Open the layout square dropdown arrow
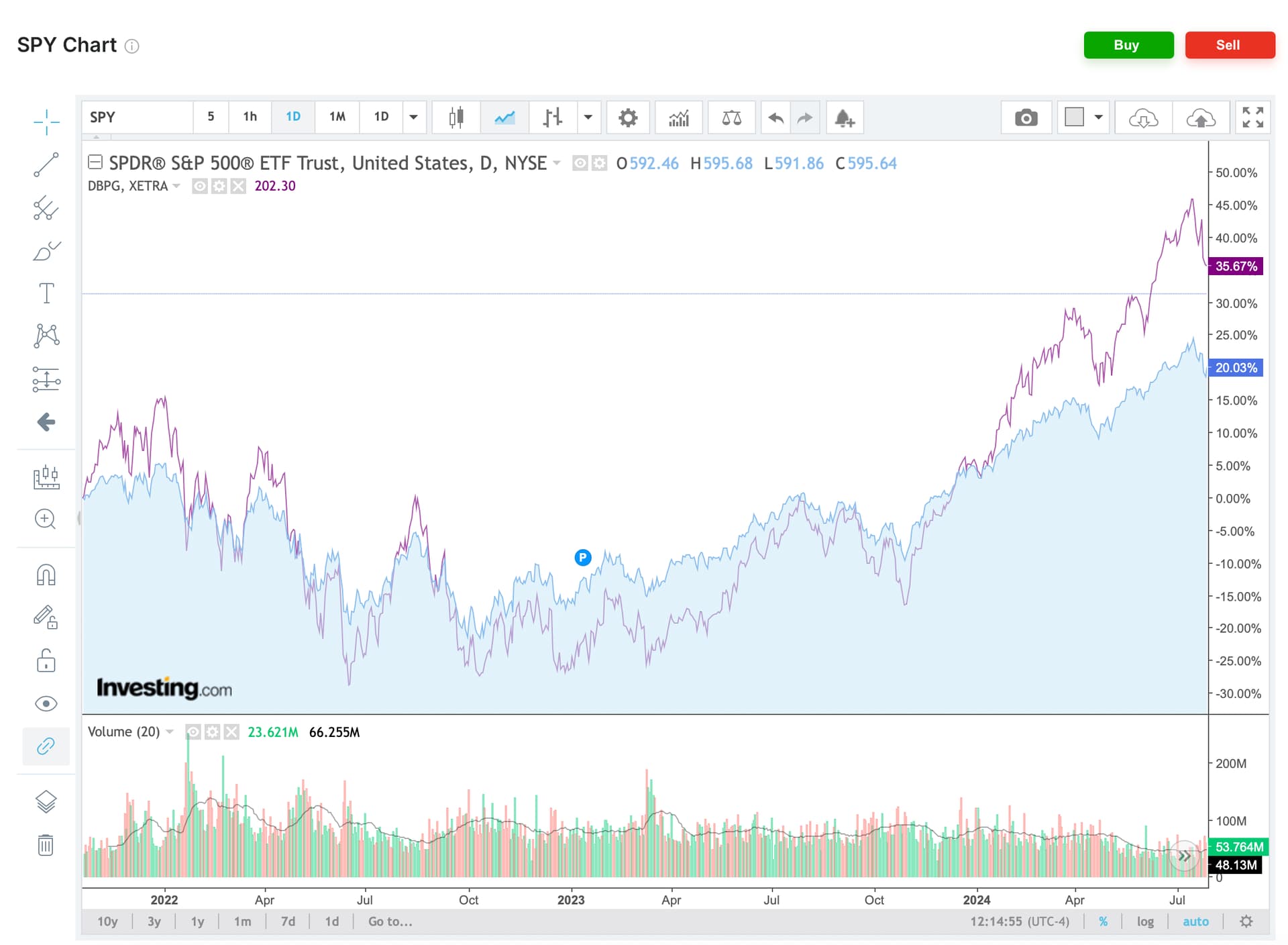The height and width of the screenshot is (945, 1288). coord(1098,117)
